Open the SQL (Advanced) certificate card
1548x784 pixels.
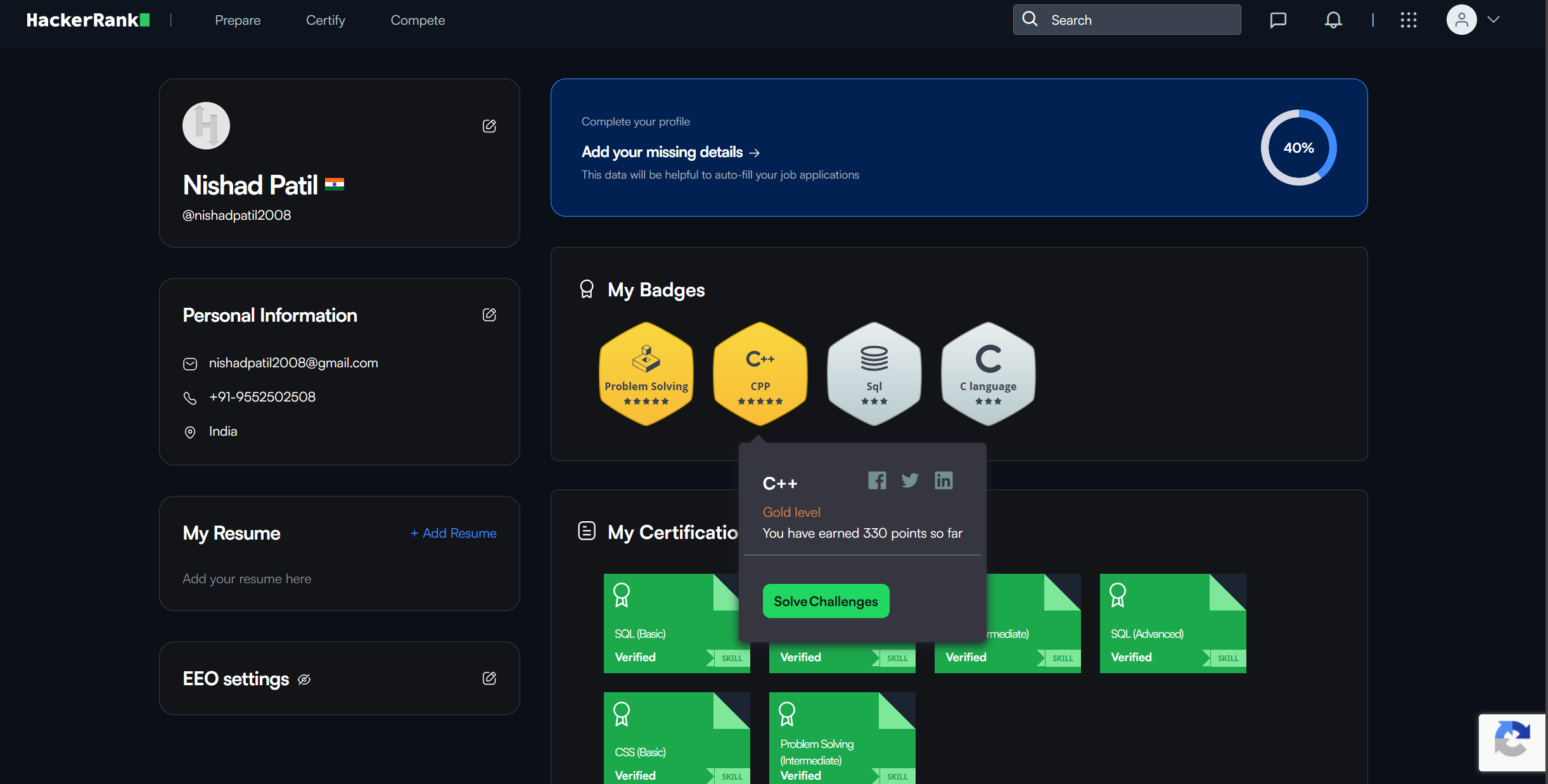1172,623
